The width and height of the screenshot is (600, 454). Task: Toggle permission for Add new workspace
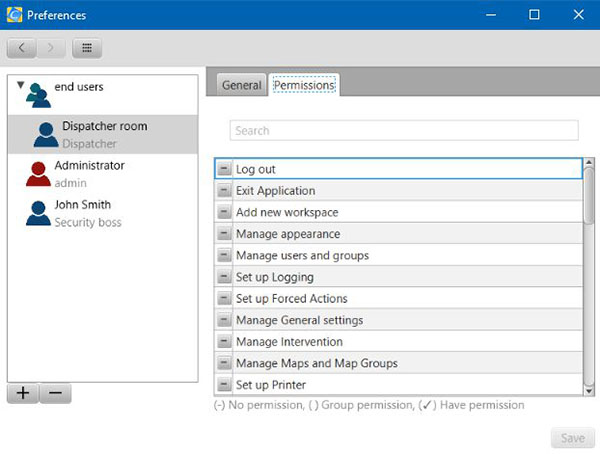coord(224,212)
